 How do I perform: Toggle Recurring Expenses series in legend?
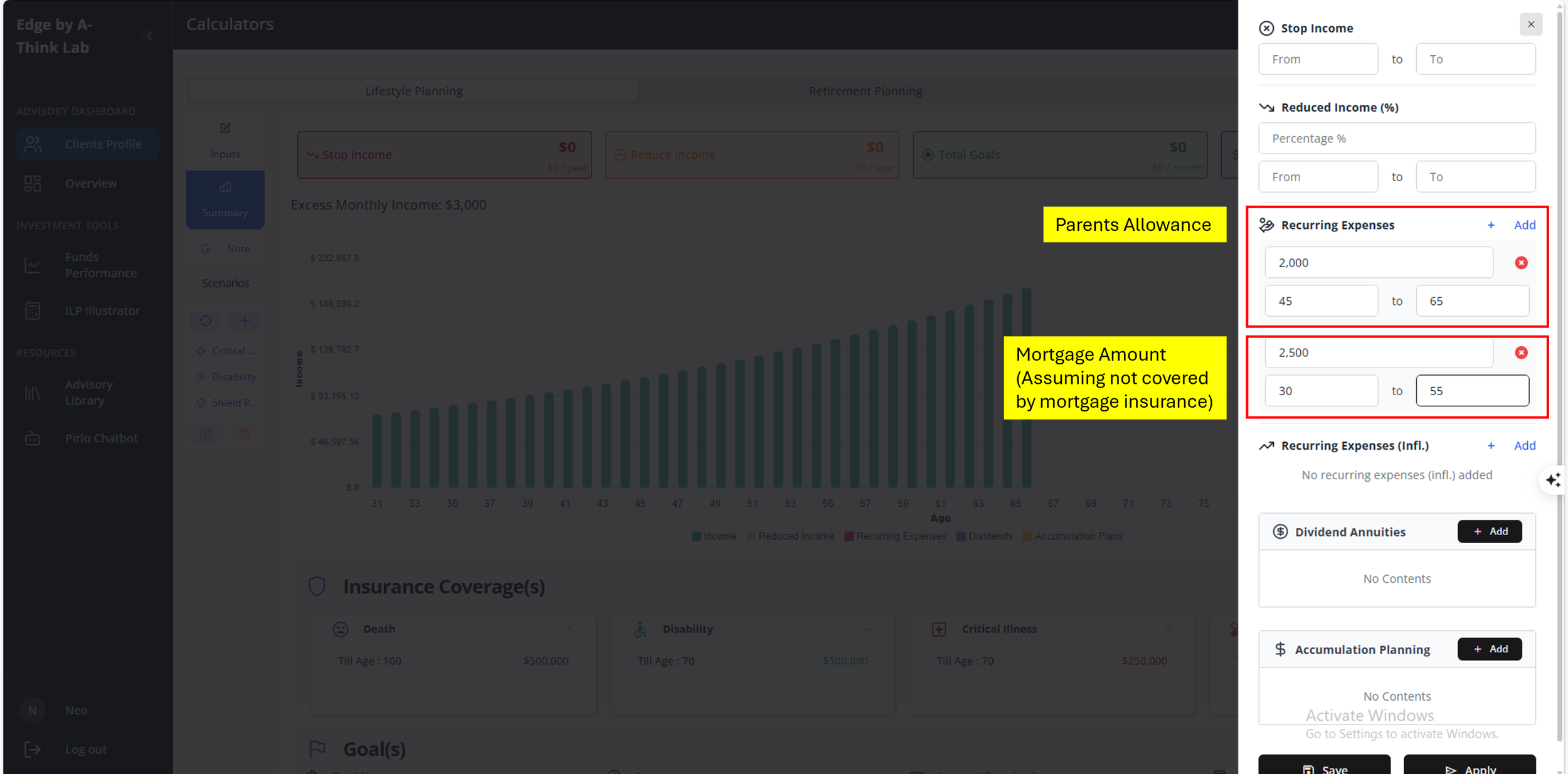pos(895,536)
